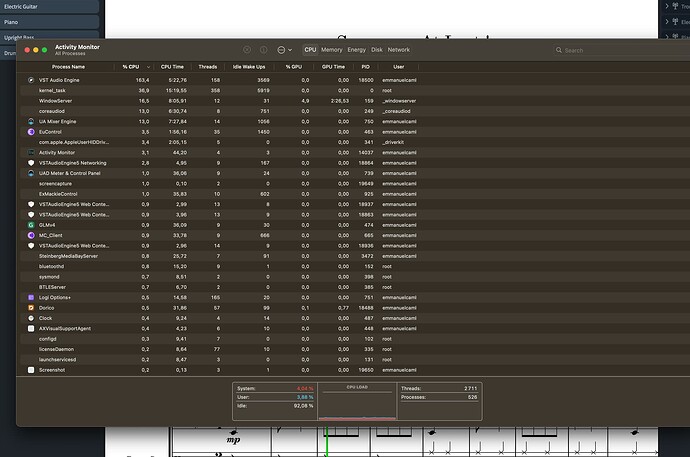Click the Clock process icon
This screenshot has width=690, height=457.
coord(31,318)
